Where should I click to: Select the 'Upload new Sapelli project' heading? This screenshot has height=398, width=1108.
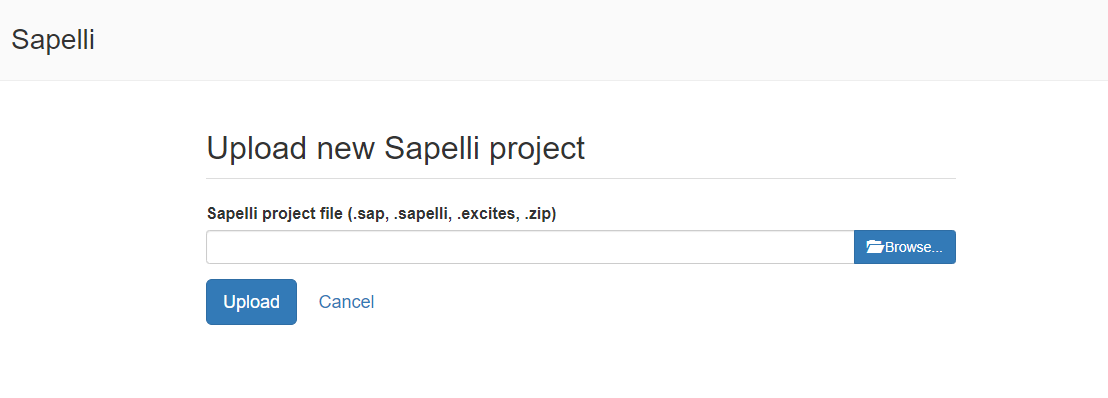click(396, 148)
